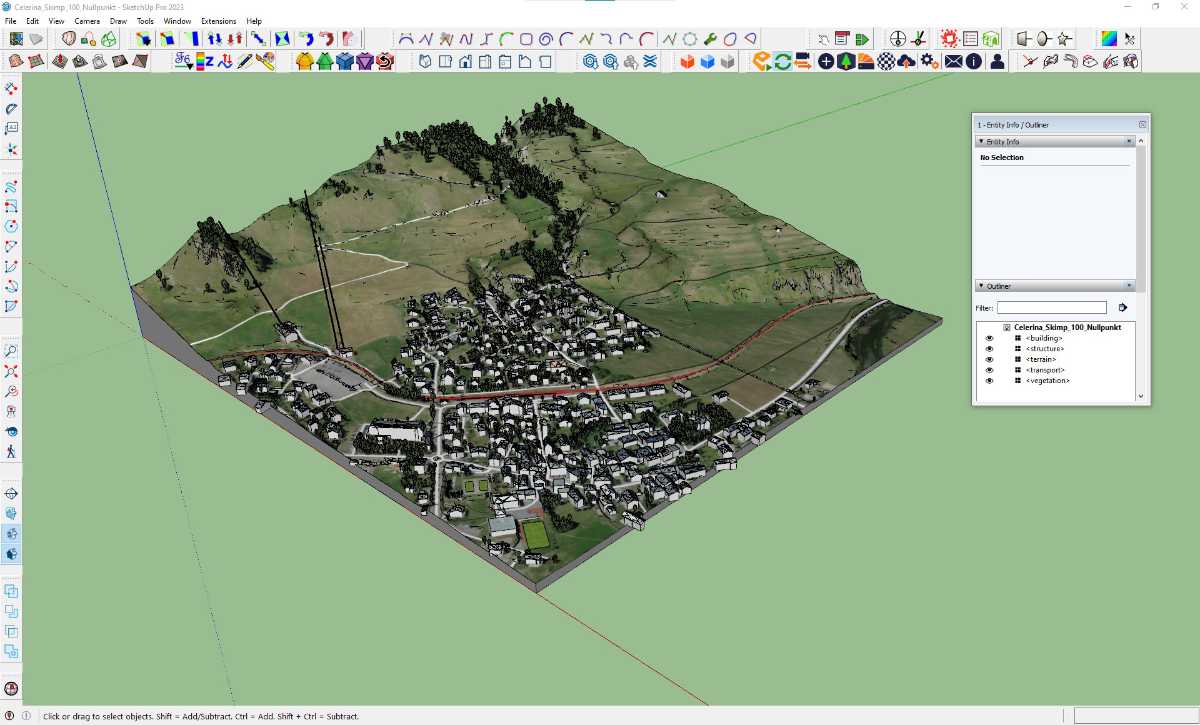
Task: Open the Edit menu
Action: click(33, 21)
